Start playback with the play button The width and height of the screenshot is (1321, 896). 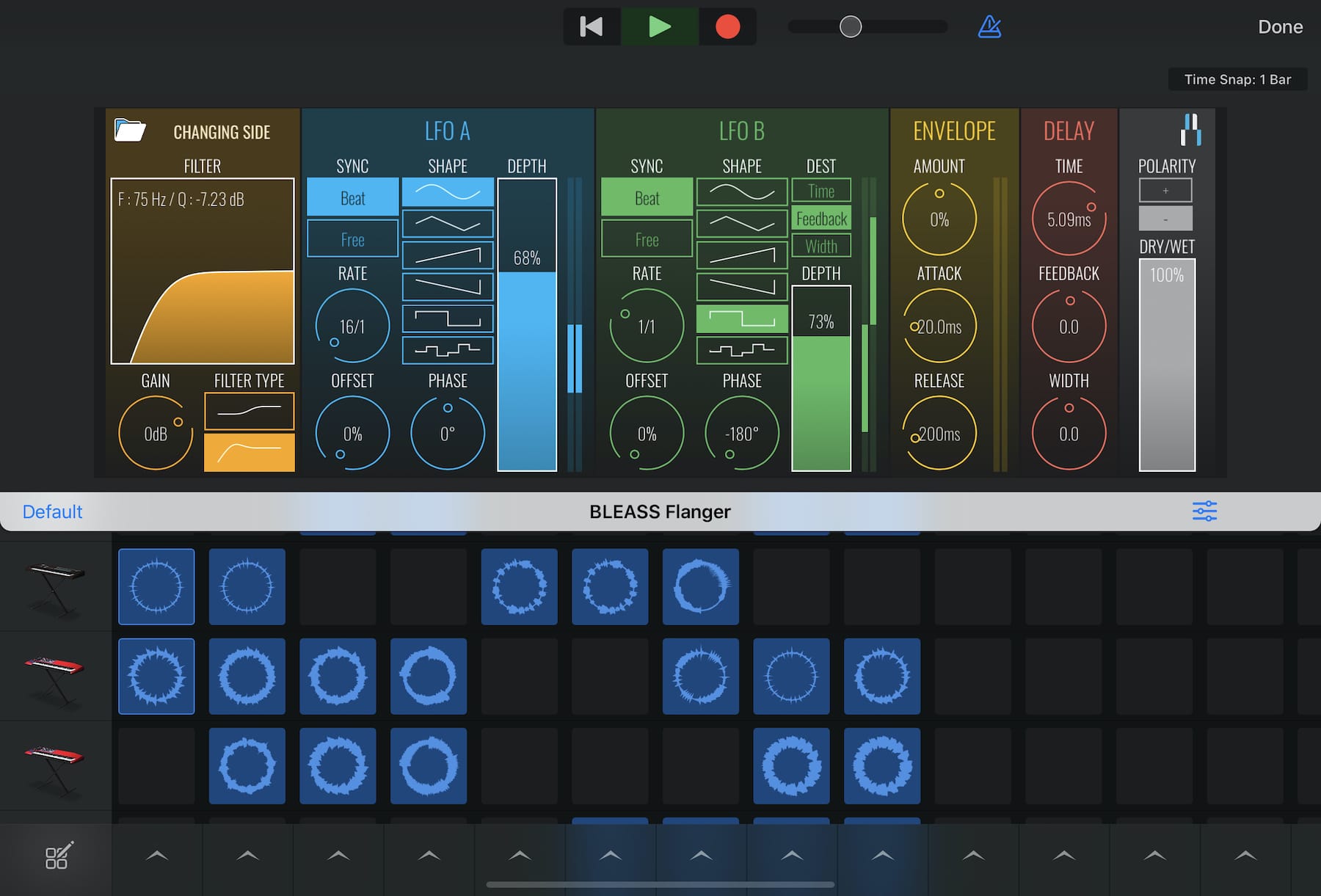[x=660, y=26]
